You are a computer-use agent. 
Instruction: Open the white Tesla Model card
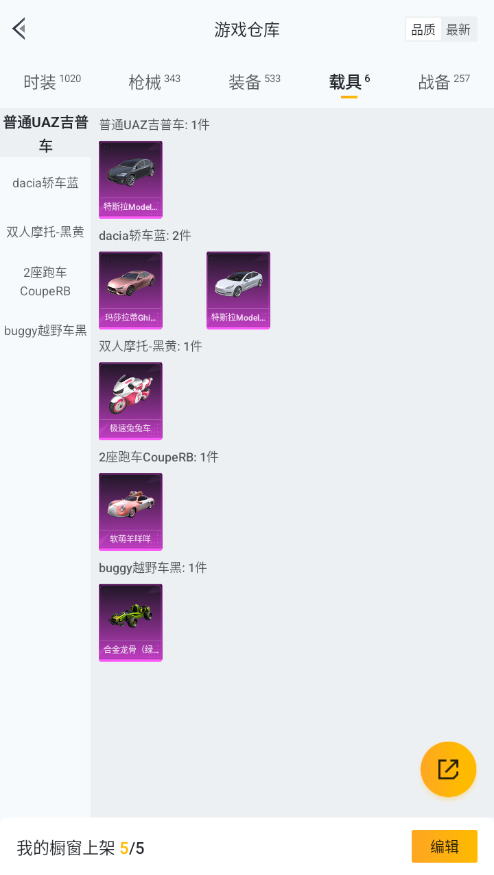pos(238,290)
